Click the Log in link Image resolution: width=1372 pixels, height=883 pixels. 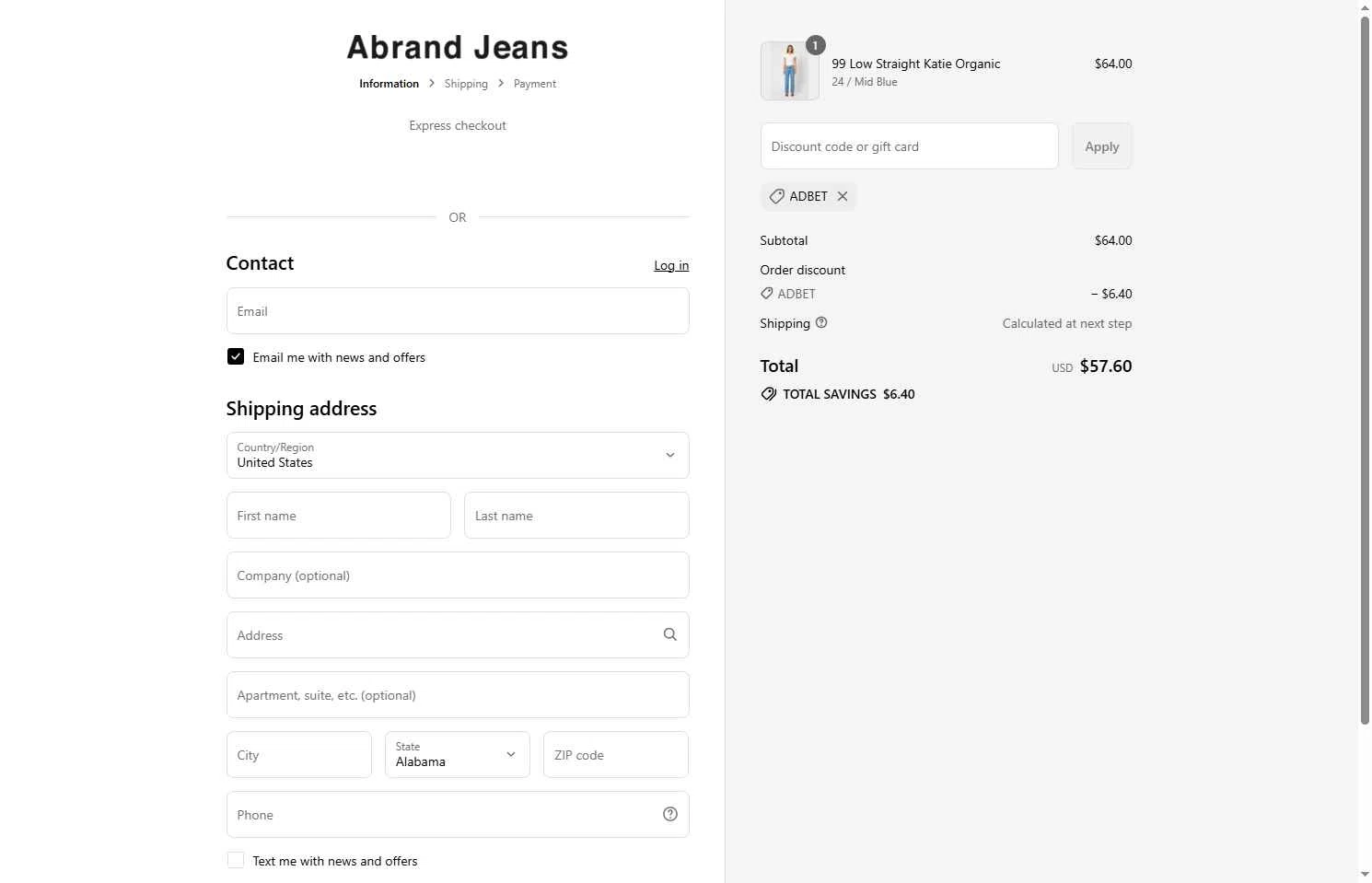tap(671, 265)
